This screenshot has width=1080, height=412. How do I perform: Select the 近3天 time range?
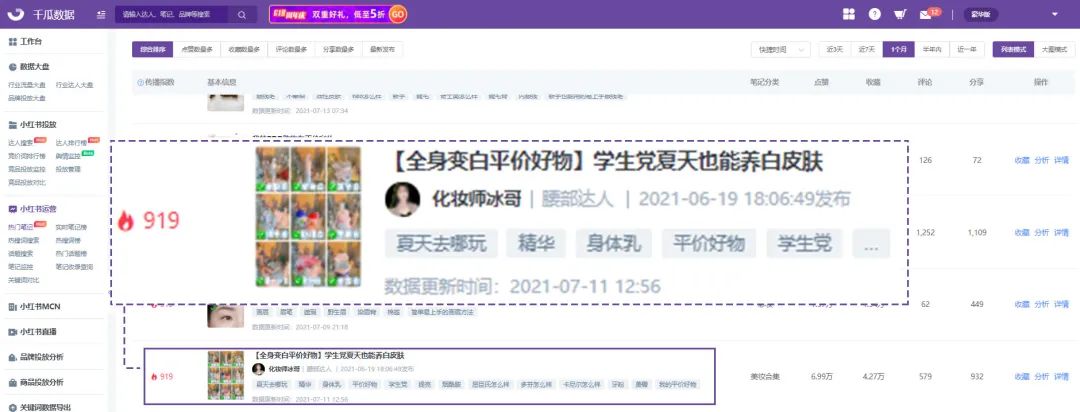coord(834,50)
